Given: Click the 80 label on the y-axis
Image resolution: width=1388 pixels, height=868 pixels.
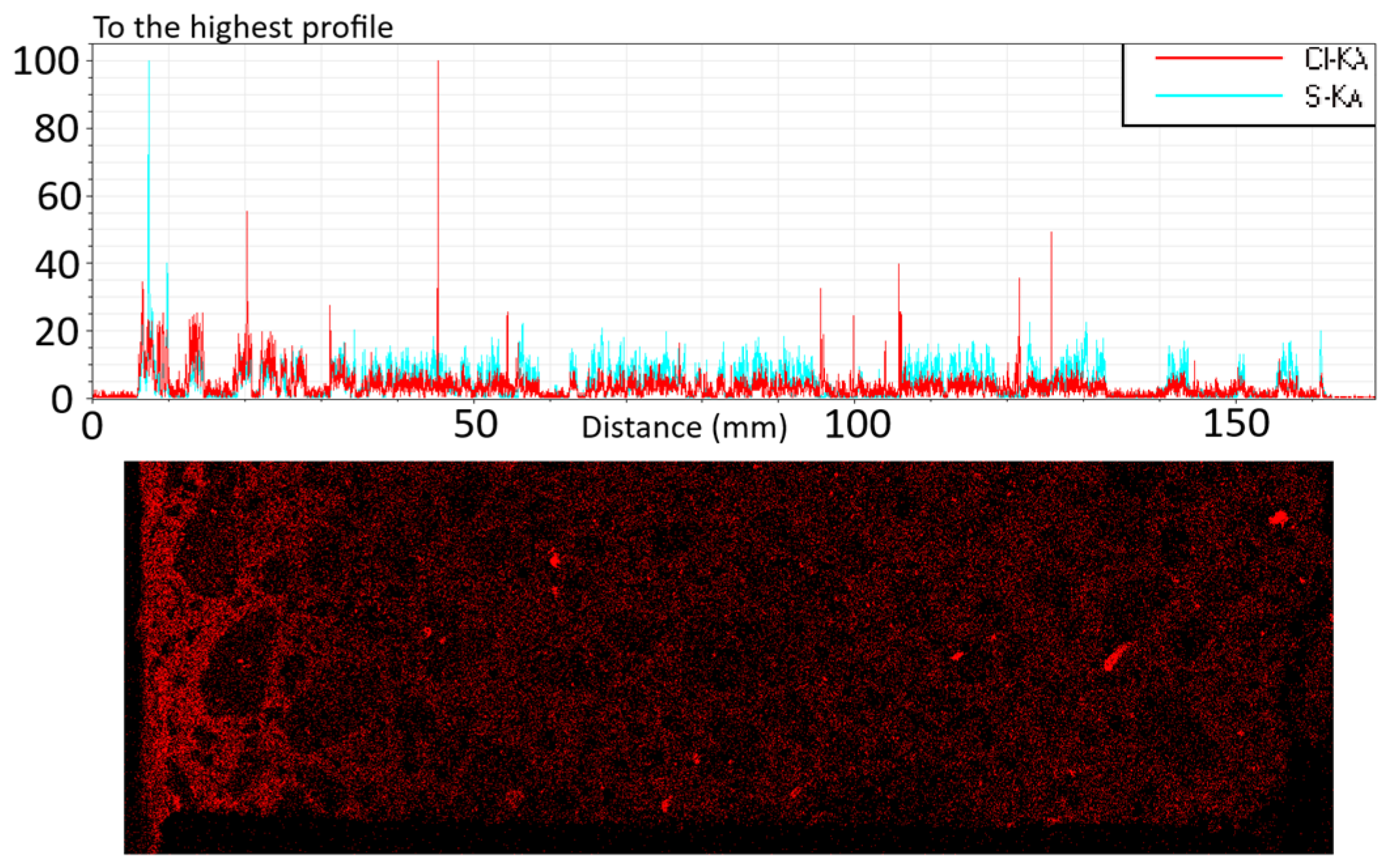Looking at the screenshot, I should pos(56,129).
